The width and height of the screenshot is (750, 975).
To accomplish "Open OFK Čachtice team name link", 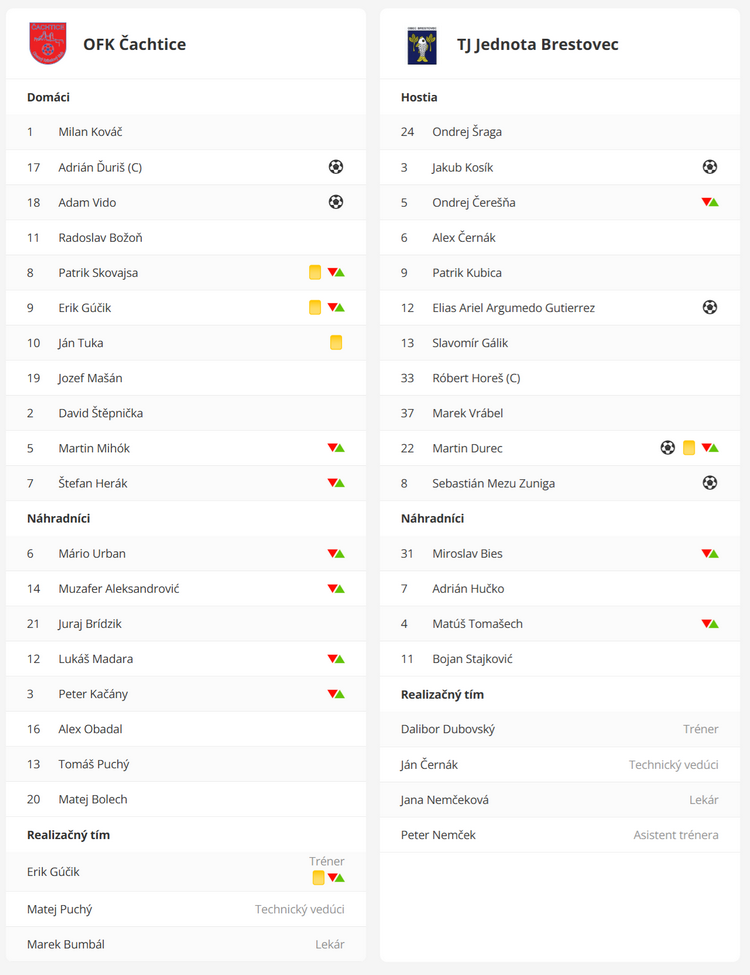I will [134, 44].
